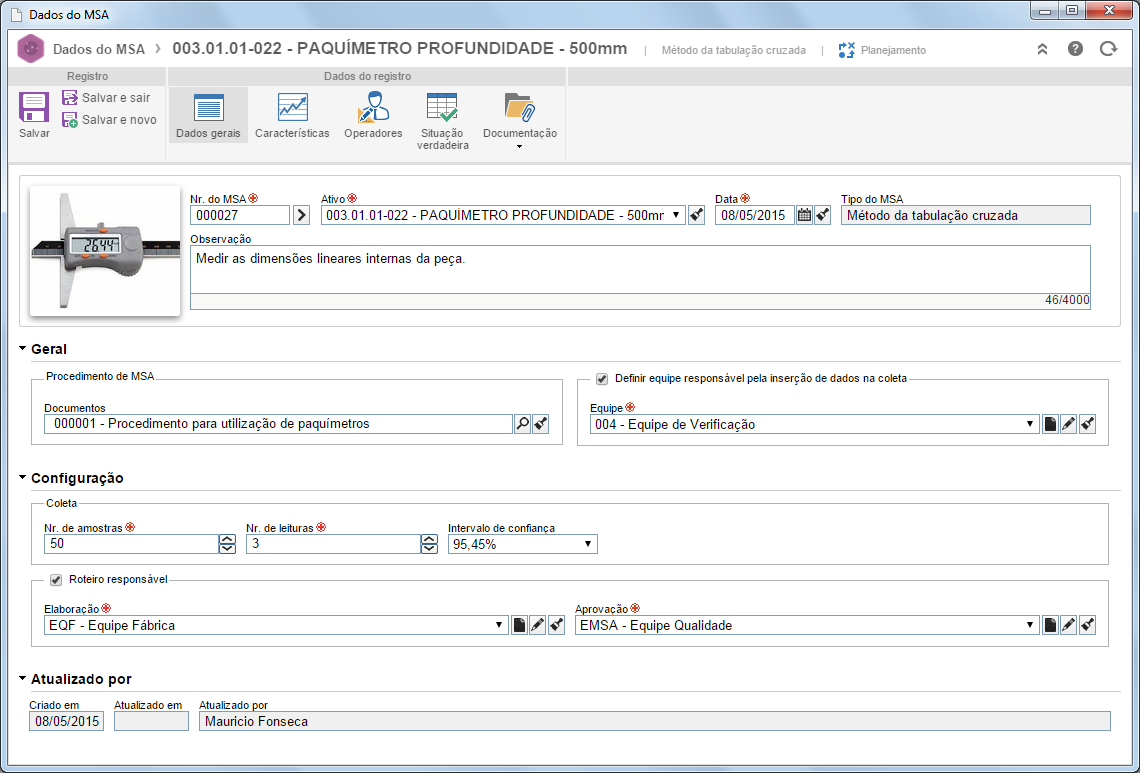Click the magnifier icon beside Documentos
1140x773 pixels.
tap(522, 424)
